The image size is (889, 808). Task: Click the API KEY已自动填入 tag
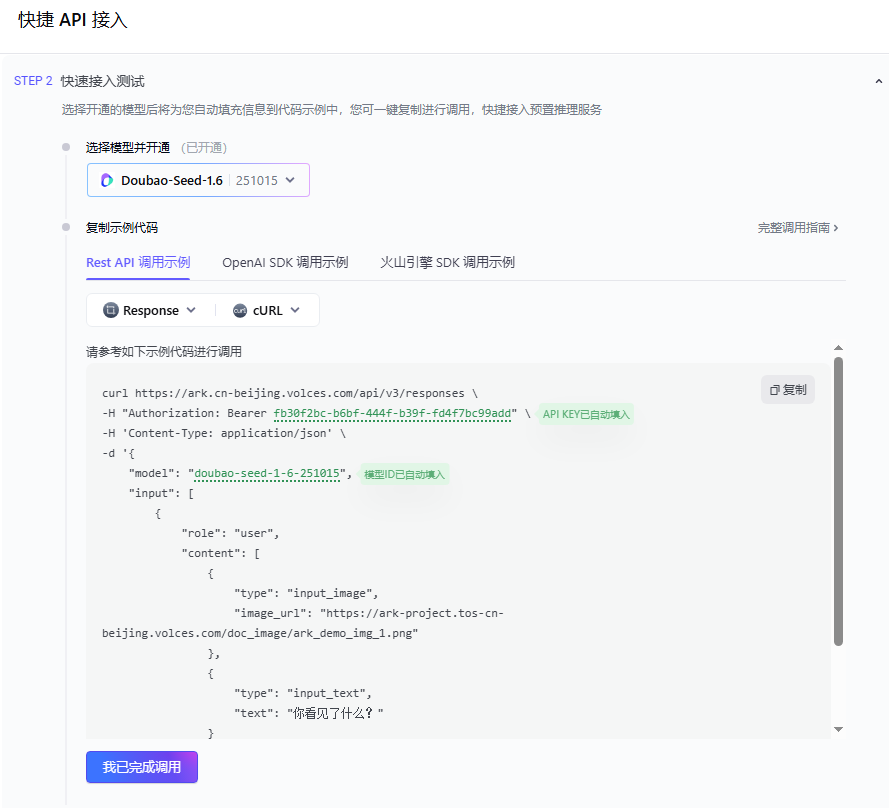coord(586,414)
